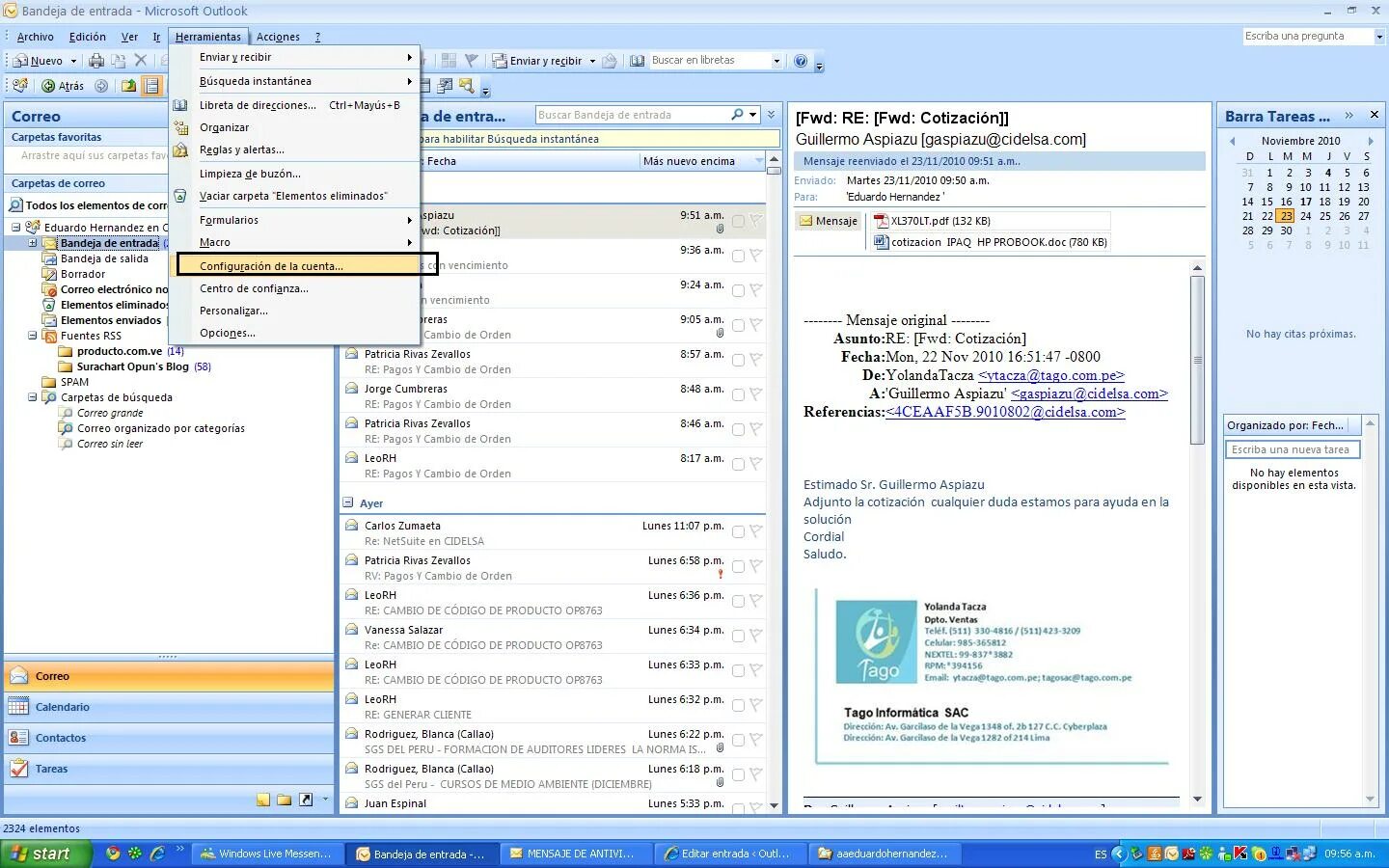
Task: Expand the Bandeja de entrada folder node
Action: 33,243
